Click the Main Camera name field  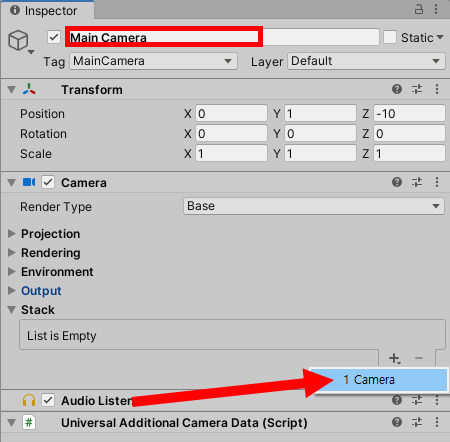coord(223,37)
